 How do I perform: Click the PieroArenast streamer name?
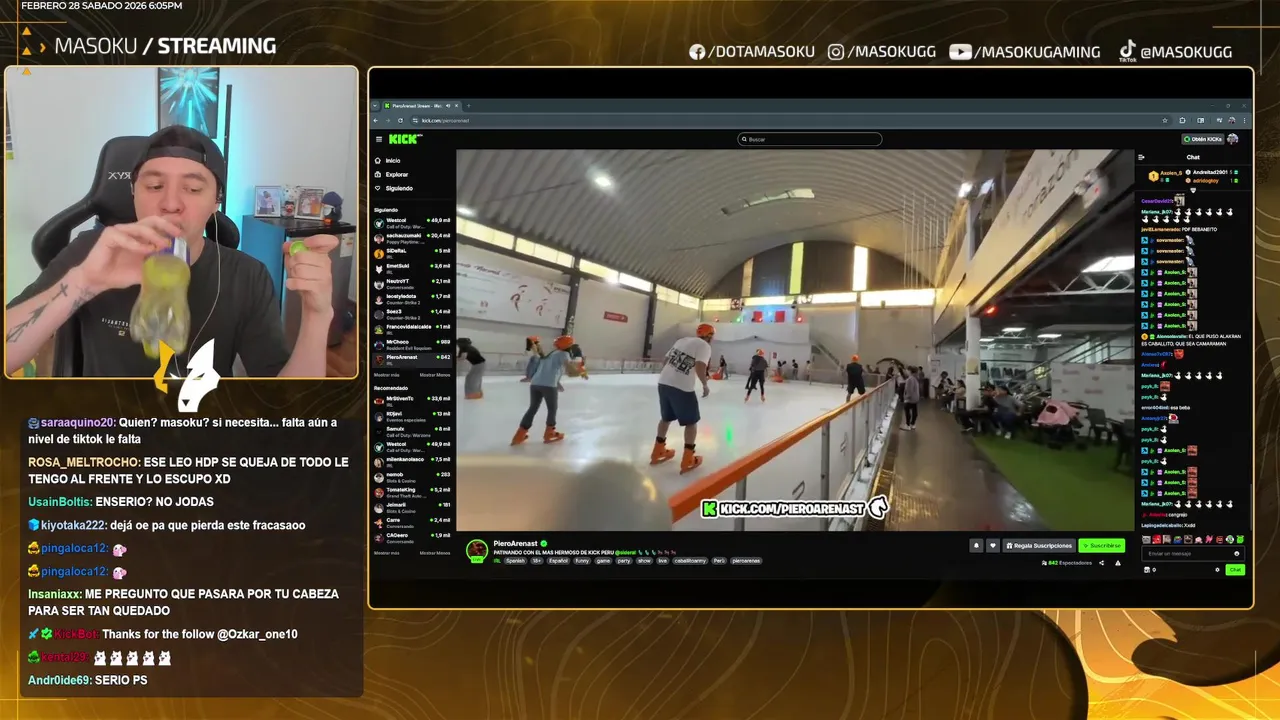[515, 543]
